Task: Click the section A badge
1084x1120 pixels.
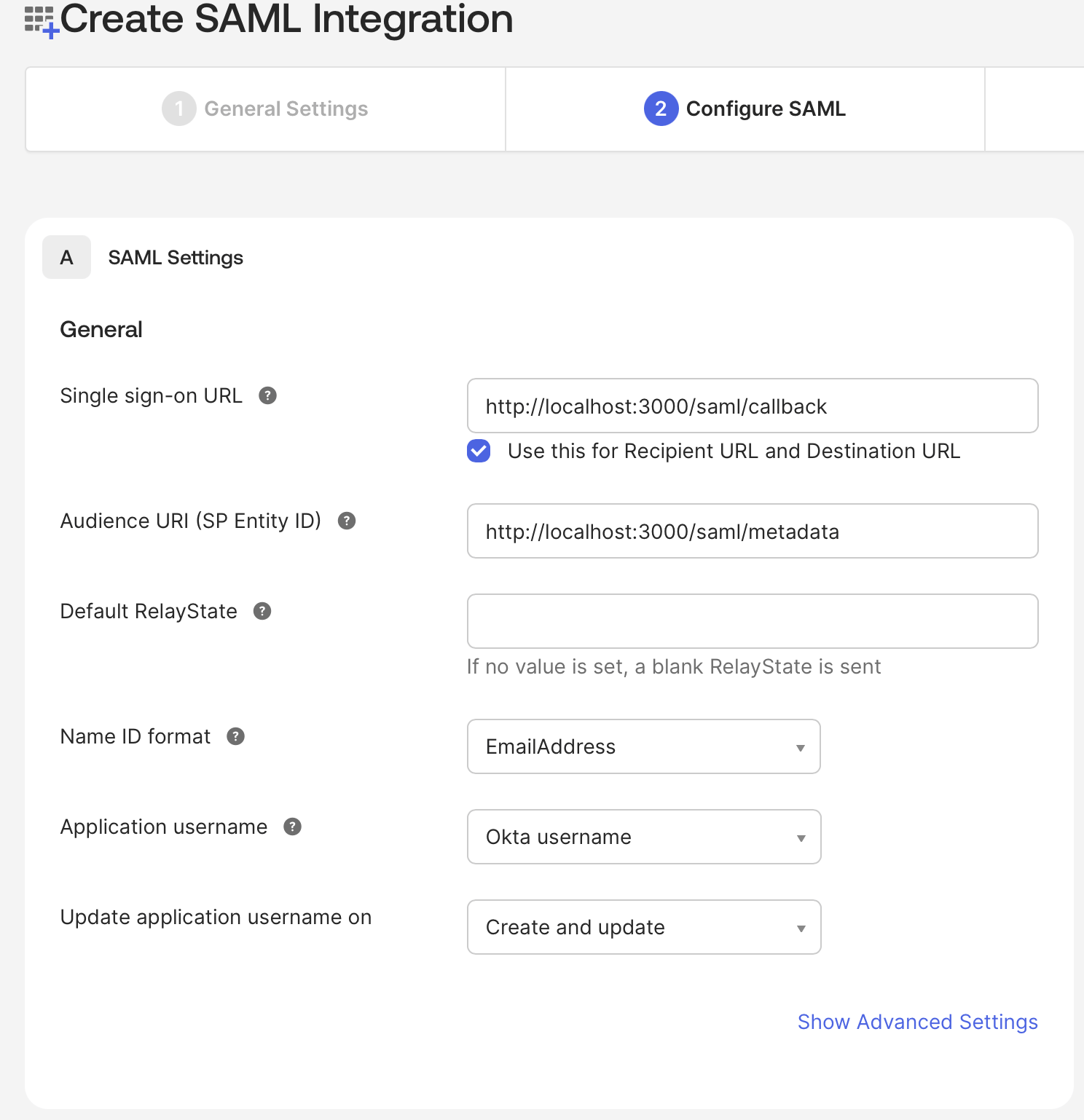Action: tap(66, 257)
